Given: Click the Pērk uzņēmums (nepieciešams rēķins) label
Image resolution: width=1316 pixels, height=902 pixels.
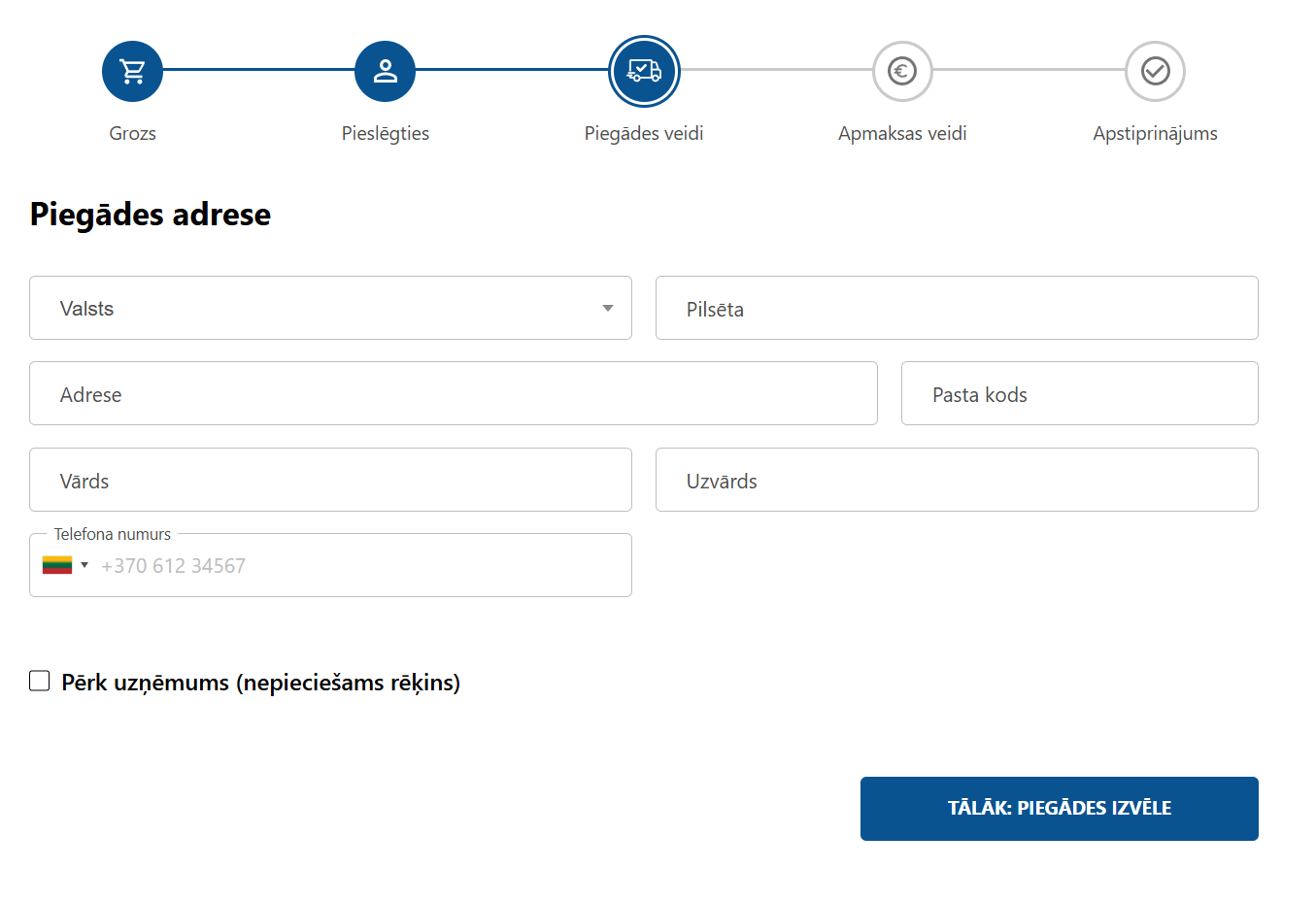Looking at the screenshot, I should coord(260,683).
